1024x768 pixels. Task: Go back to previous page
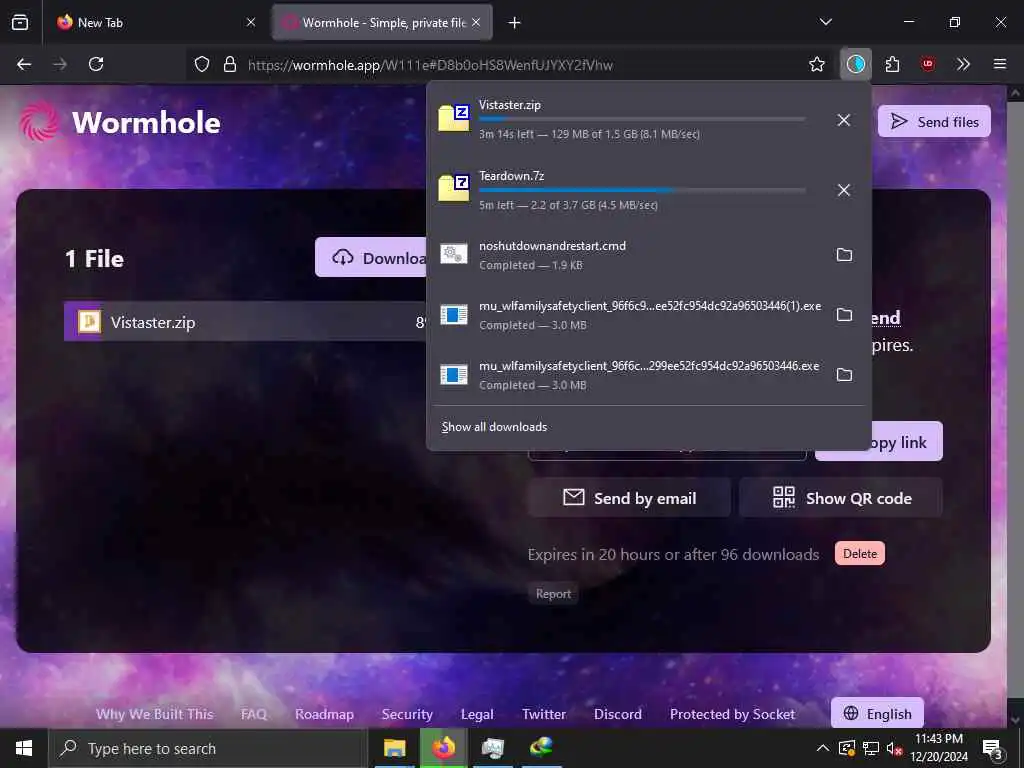point(24,64)
